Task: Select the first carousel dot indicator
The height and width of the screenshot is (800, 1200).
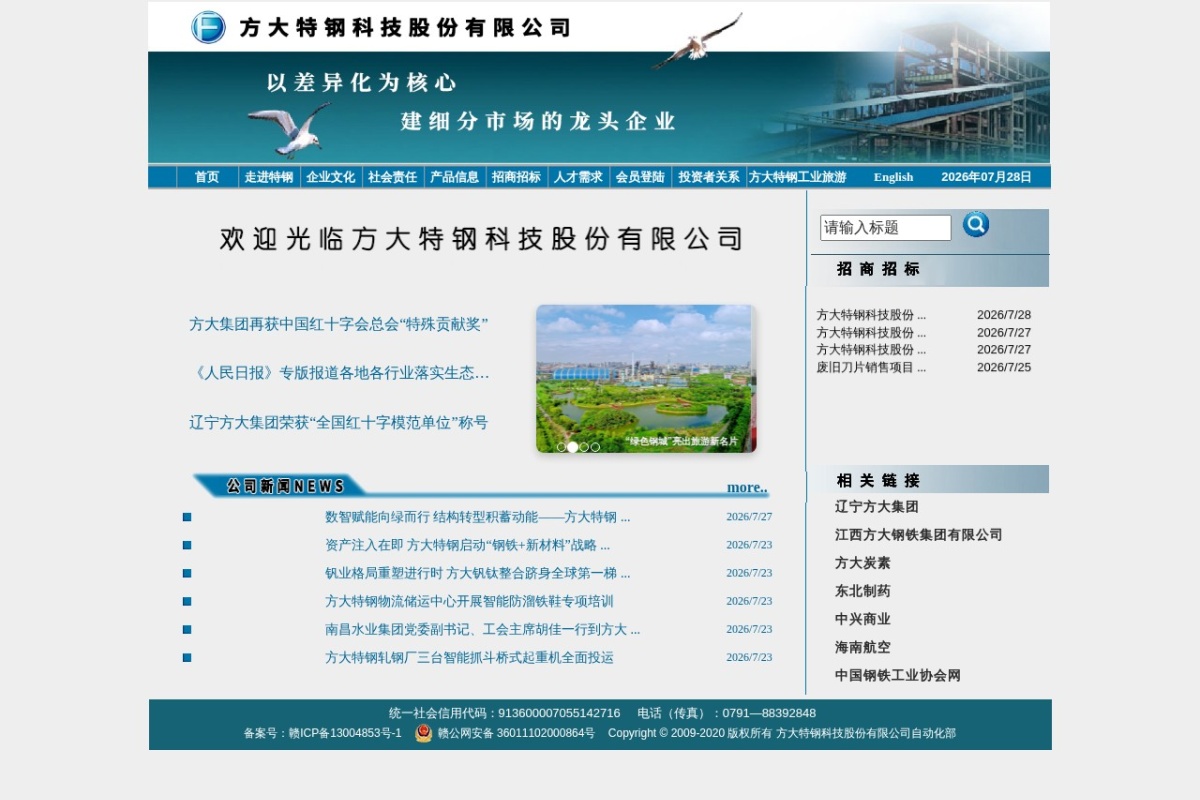Action: click(561, 447)
